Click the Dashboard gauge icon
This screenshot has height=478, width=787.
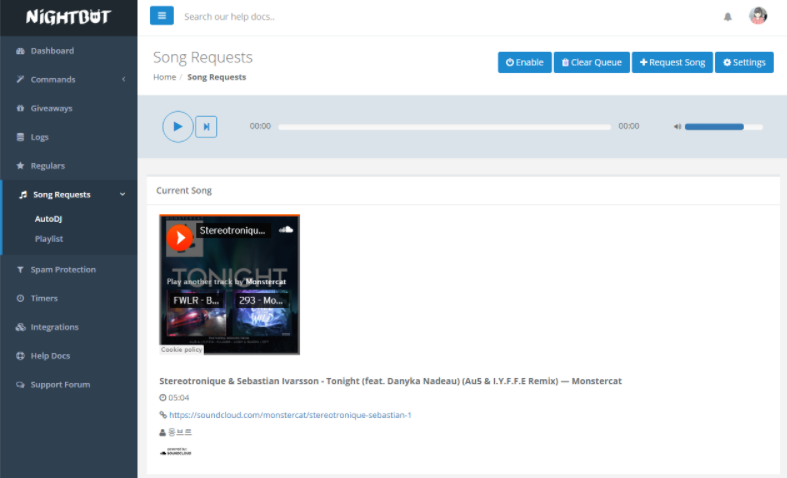(x=20, y=51)
